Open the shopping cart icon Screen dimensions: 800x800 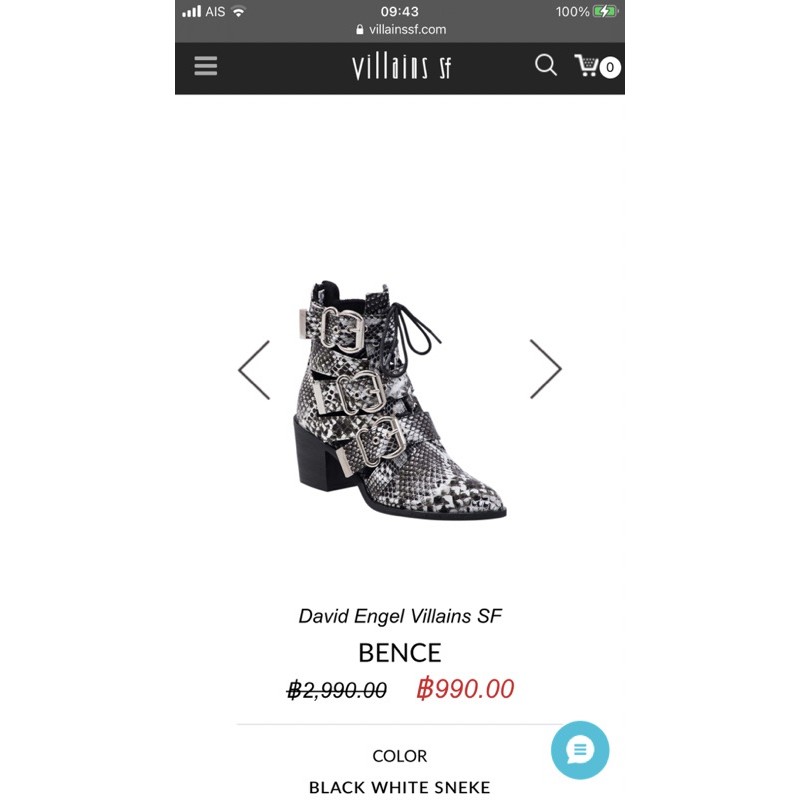(x=586, y=65)
